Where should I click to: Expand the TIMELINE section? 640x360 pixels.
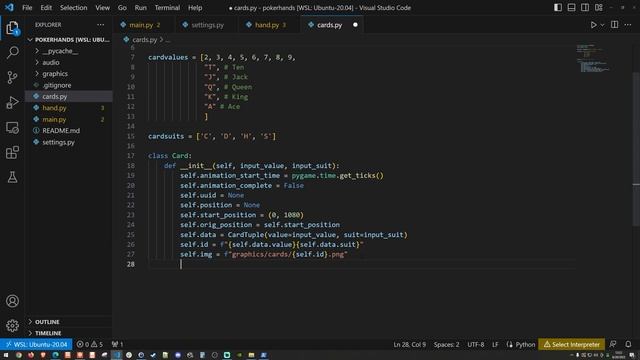point(69,333)
